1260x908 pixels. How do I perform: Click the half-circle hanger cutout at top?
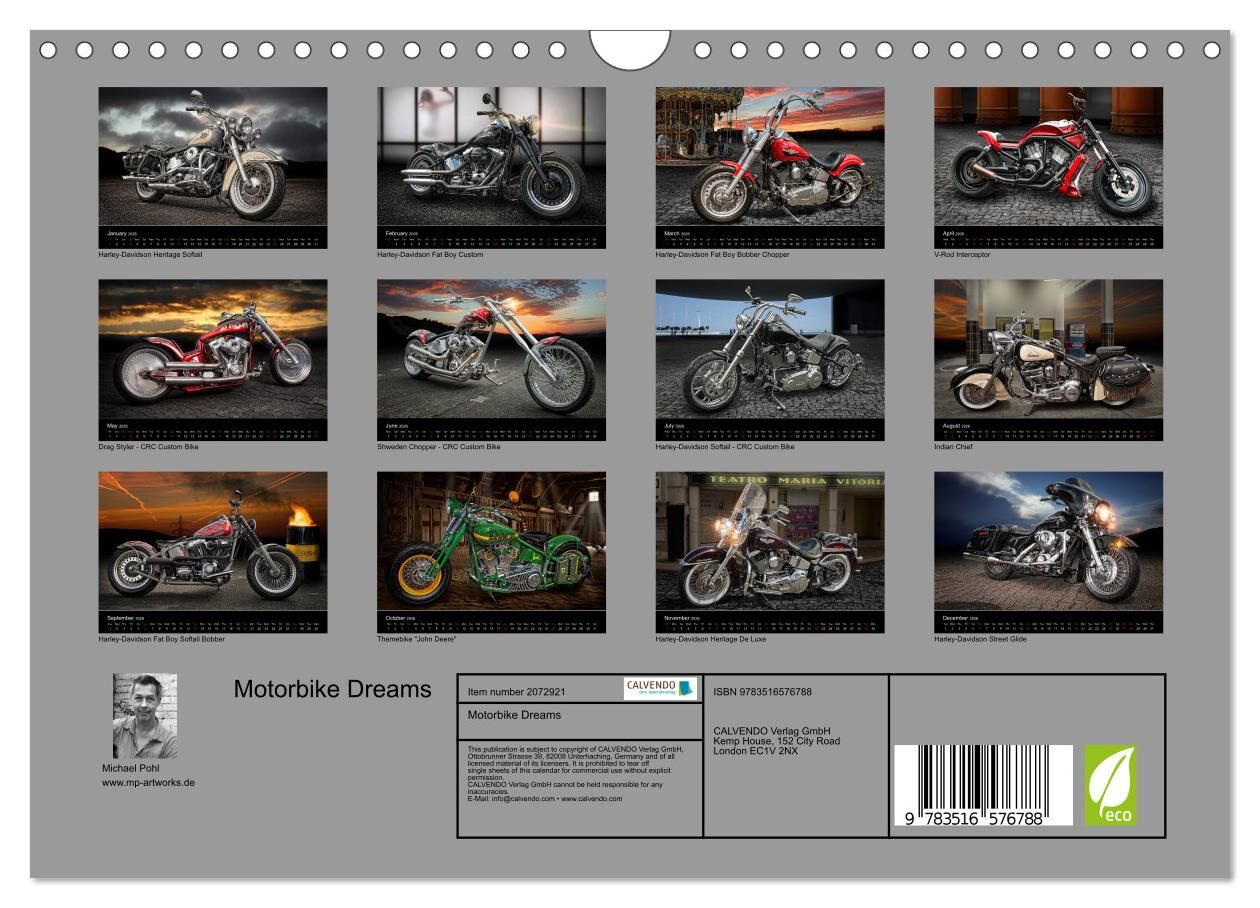coord(630,49)
